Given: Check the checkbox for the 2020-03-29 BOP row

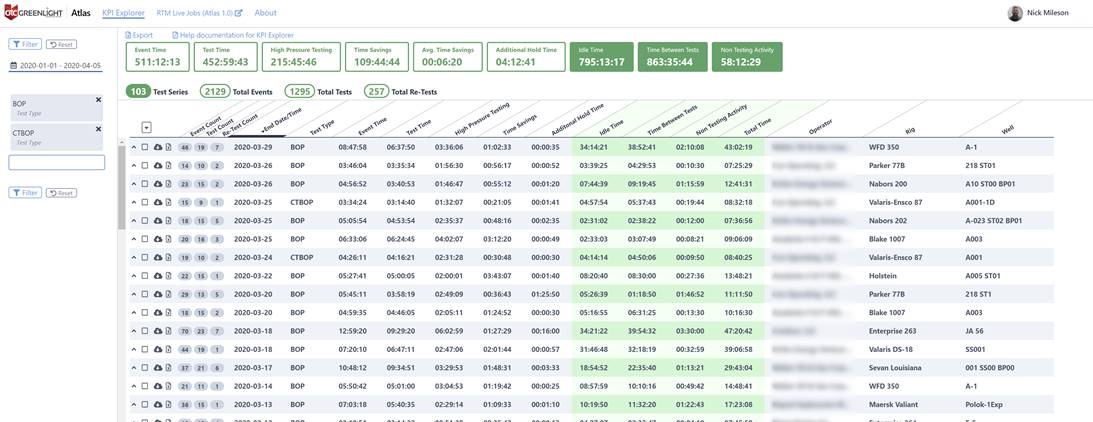Looking at the screenshot, I should [x=145, y=147].
